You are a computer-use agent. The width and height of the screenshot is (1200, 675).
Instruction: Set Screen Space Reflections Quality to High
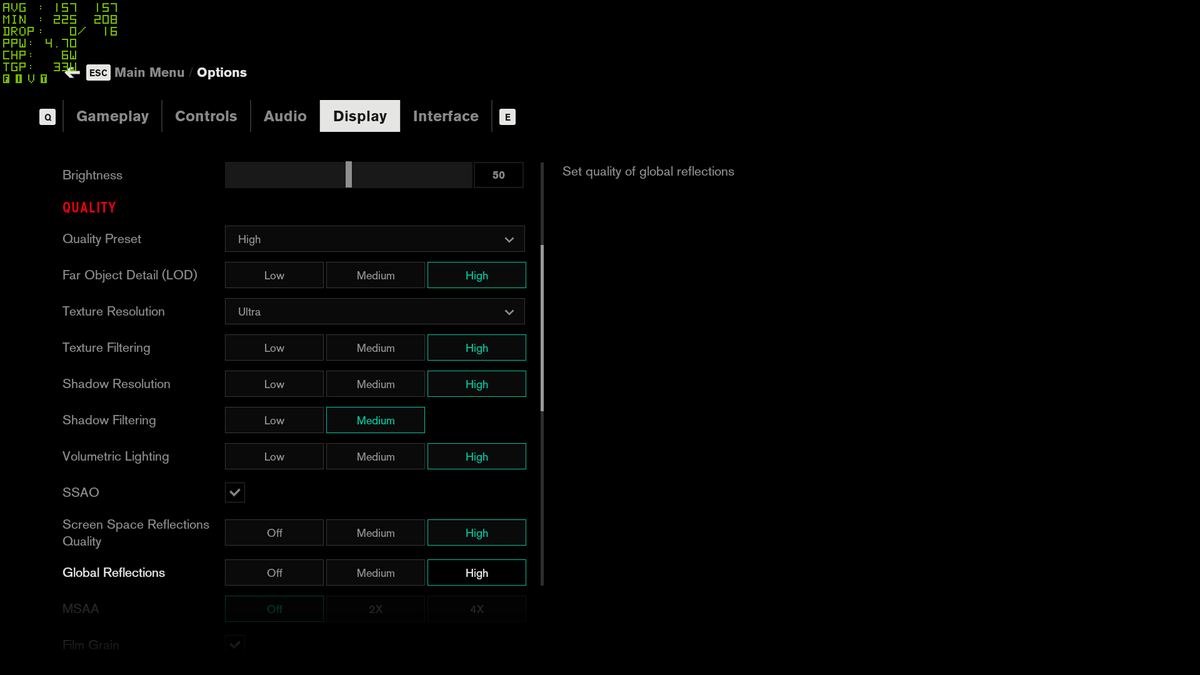[477, 533]
